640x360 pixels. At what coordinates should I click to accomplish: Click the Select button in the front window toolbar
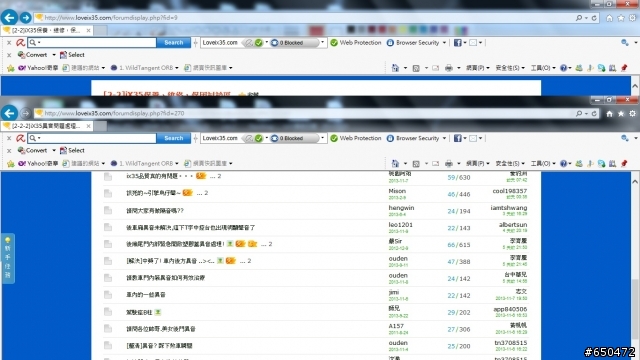[x=72, y=151]
